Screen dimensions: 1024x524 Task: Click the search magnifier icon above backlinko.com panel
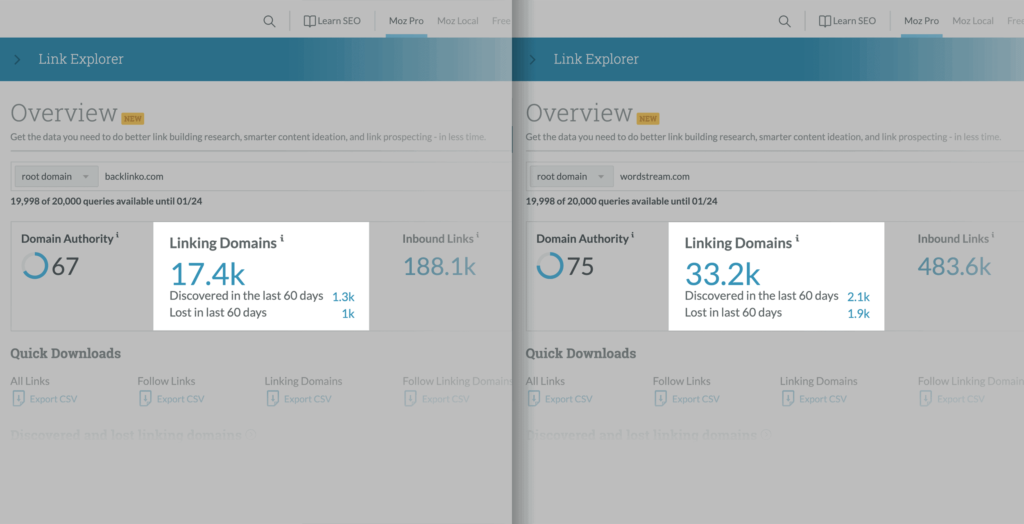tap(269, 21)
